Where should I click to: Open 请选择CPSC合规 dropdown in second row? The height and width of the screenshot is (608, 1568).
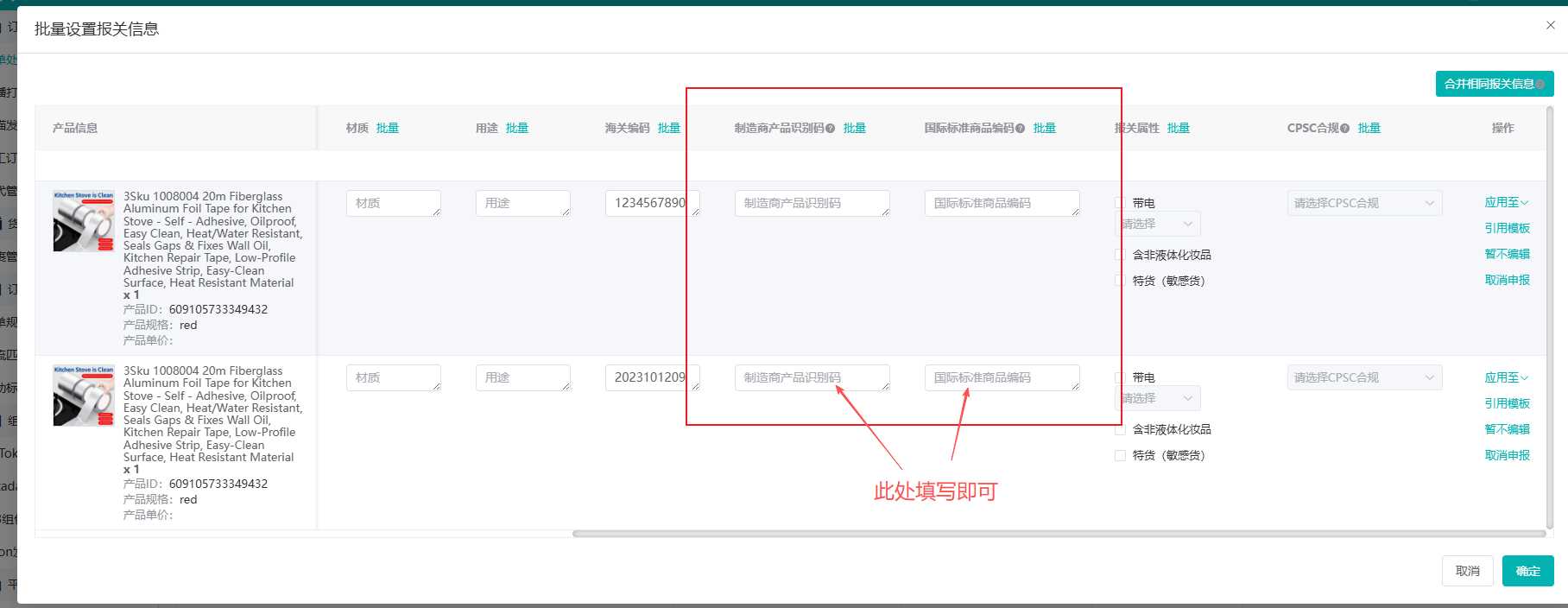[1364, 377]
